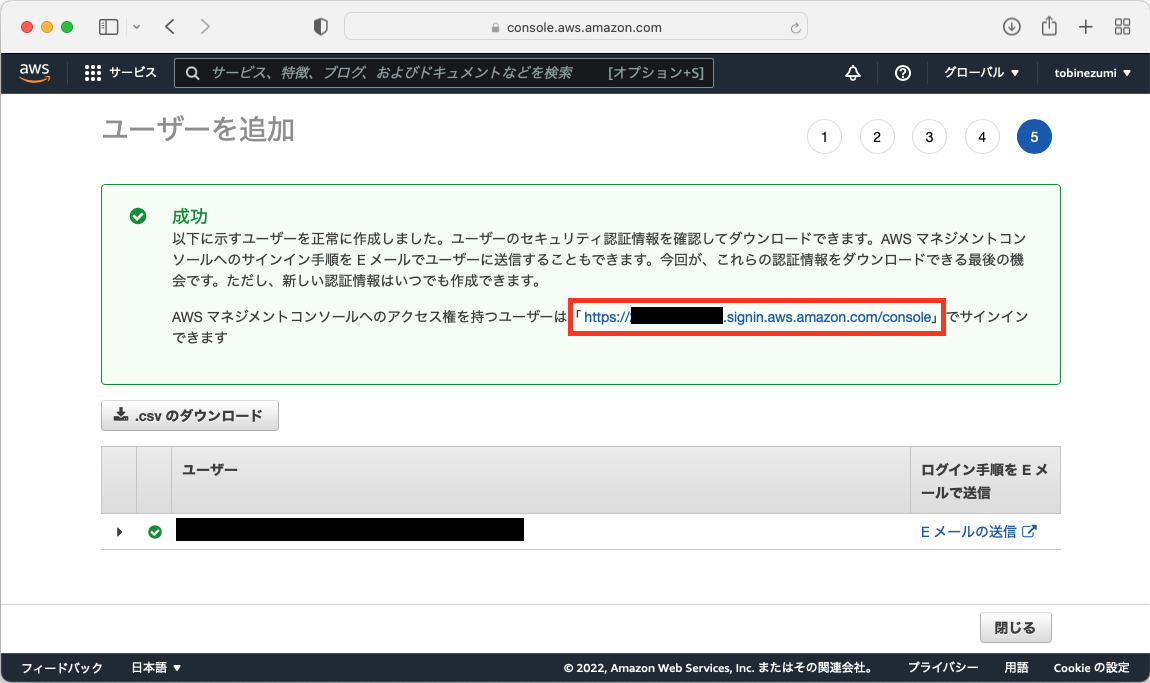This screenshot has height=683, width=1150.
Task: Open a new tab with plus icon
Action: coord(1085,27)
